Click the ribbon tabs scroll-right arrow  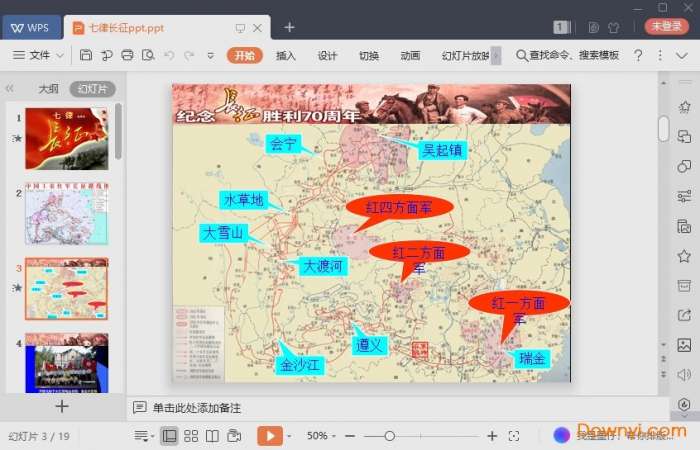coord(496,56)
